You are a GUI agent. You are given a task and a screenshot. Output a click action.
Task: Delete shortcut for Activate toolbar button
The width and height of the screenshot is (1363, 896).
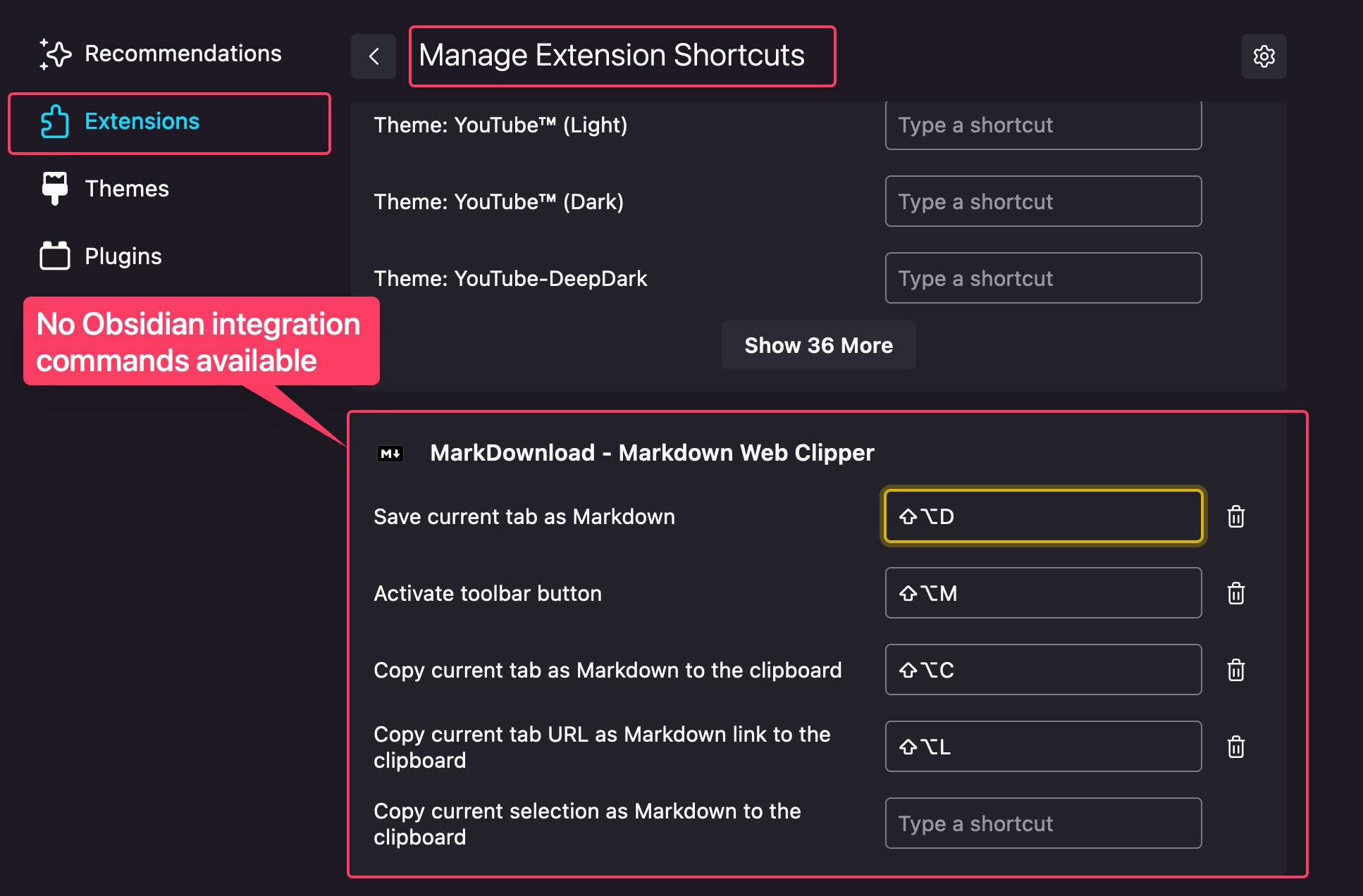click(x=1236, y=593)
